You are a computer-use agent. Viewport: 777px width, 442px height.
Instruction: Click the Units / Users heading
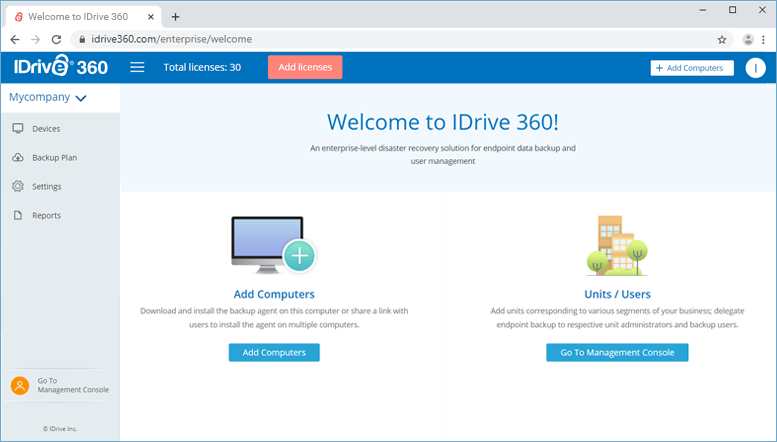[x=617, y=294]
